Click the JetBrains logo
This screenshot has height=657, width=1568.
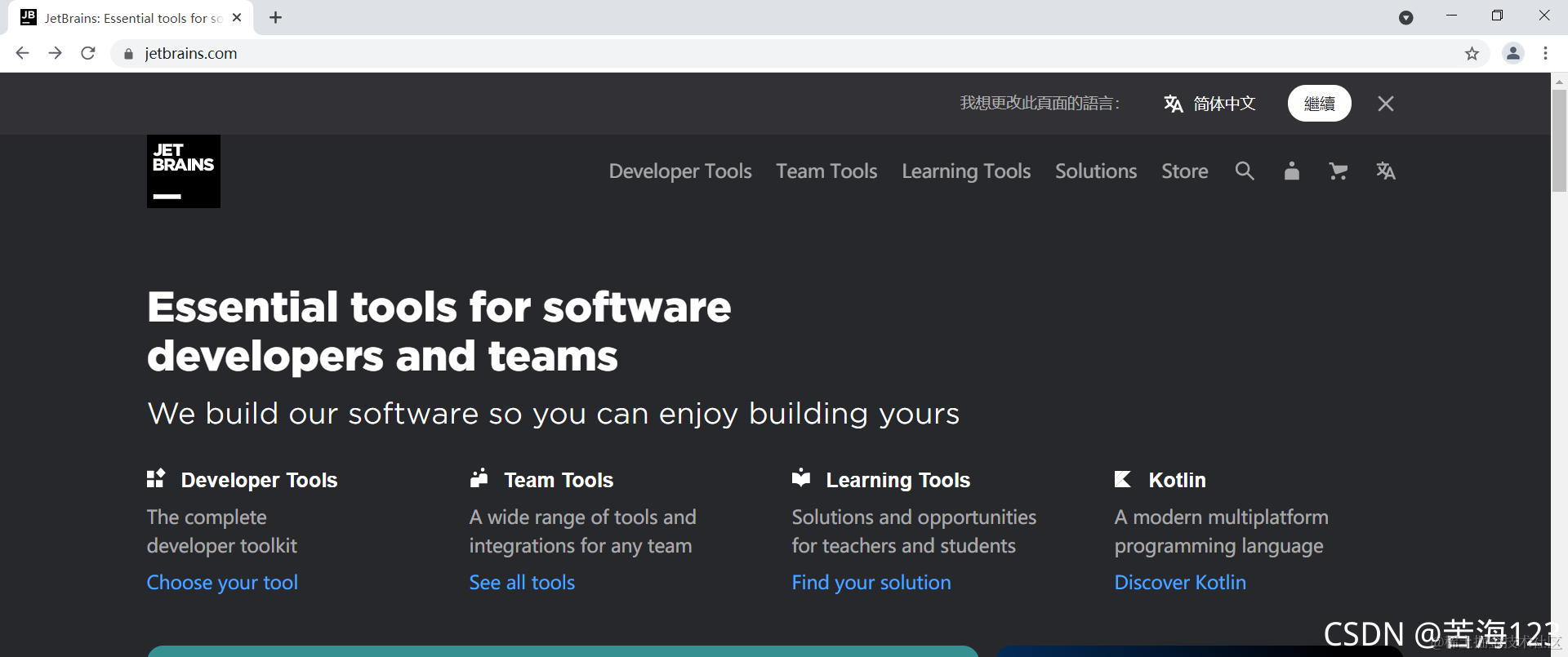click(x=184, y=171)
